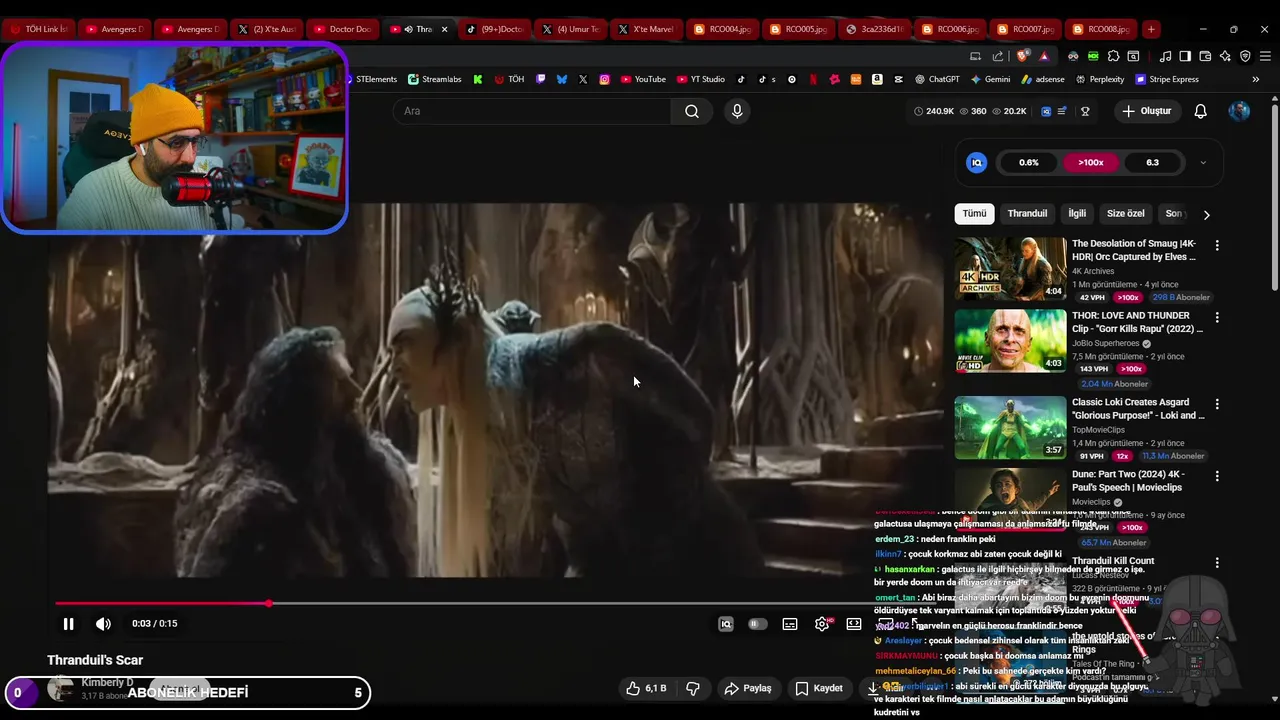Toggle subtitles in the video player
Viewport: 1280px width, 720px height.
(x=790, y=624)
